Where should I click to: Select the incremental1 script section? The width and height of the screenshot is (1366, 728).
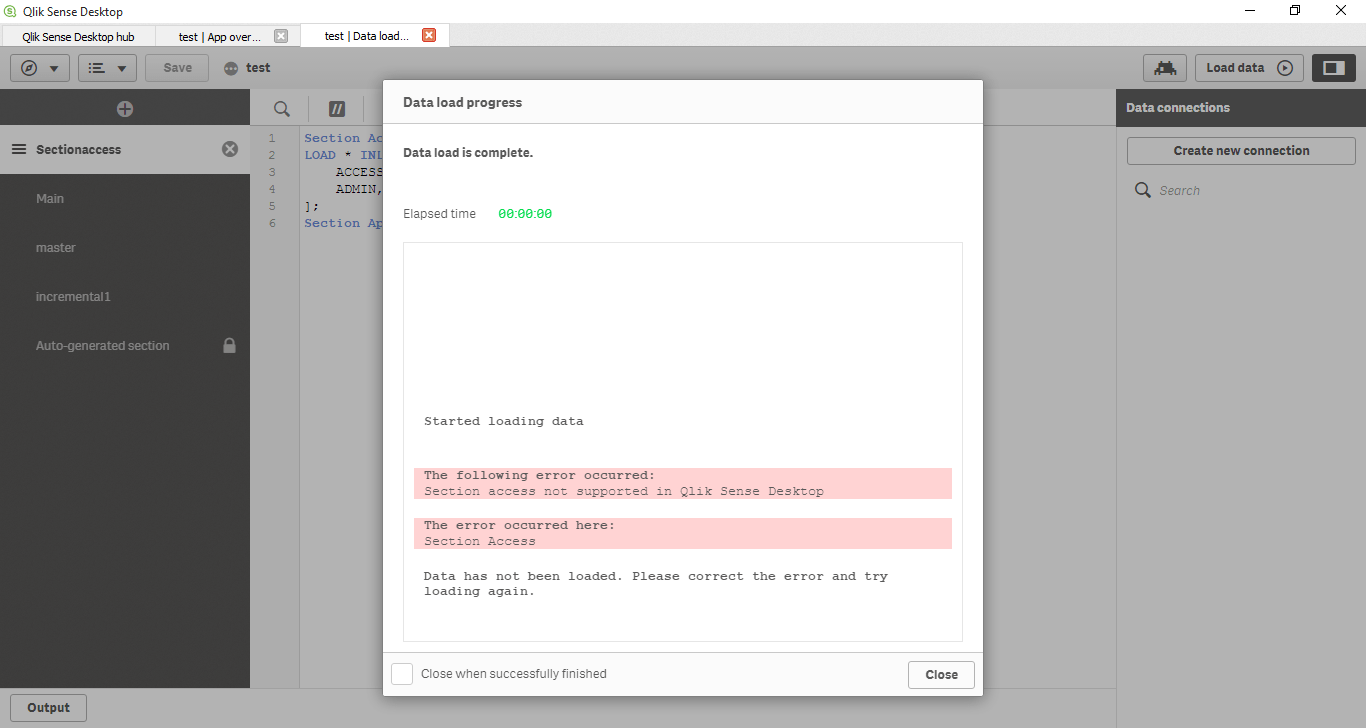coord(125,296)
